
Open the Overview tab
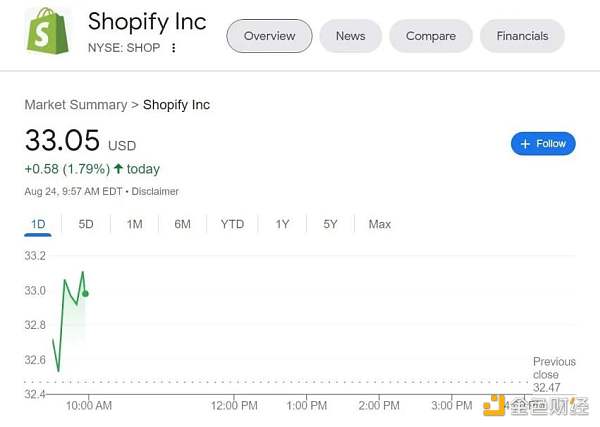point(269,36)
